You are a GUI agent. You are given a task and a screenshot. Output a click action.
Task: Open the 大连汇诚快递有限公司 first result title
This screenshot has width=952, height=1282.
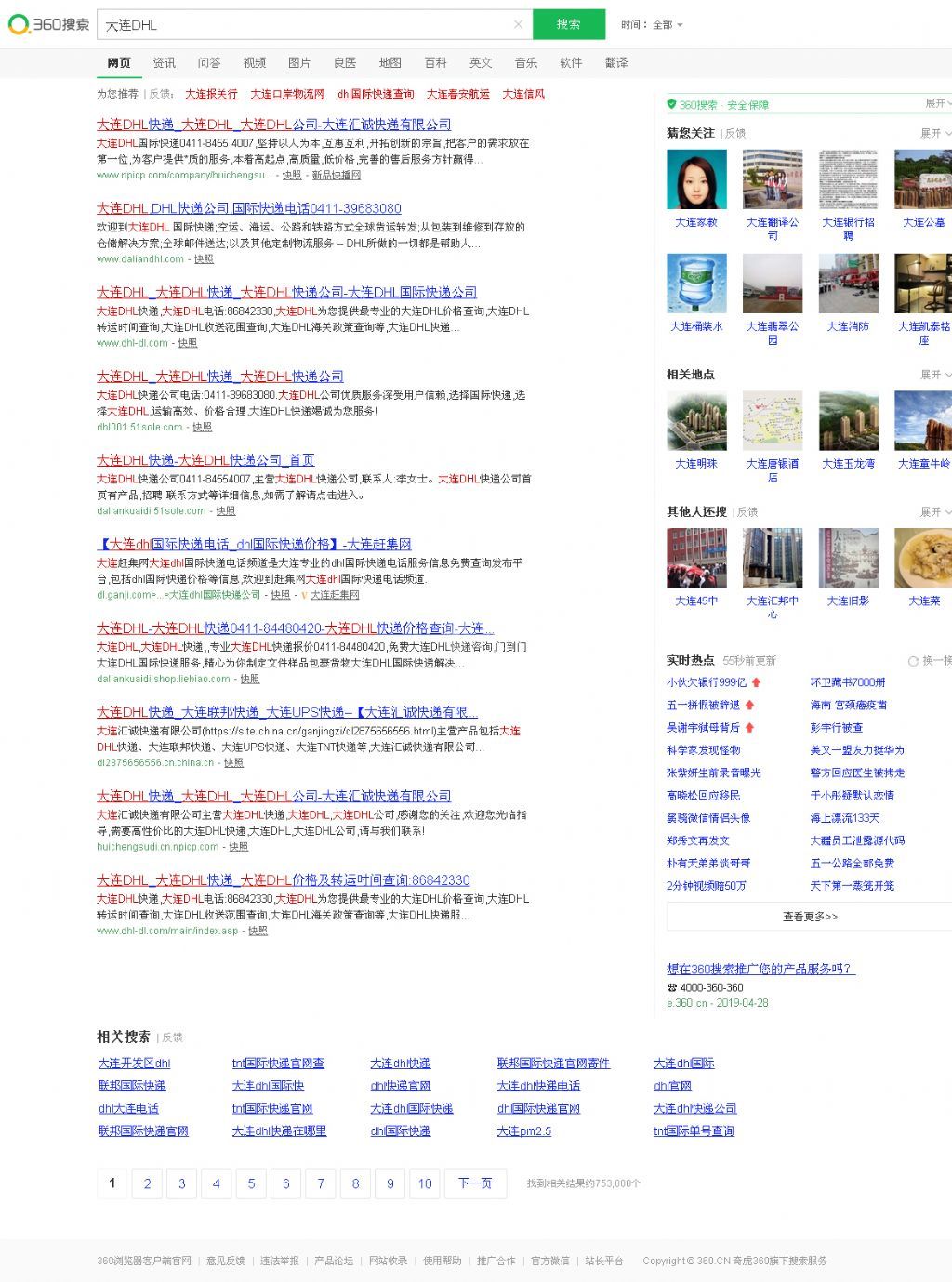pyautogui.click(x=274, y=125)
